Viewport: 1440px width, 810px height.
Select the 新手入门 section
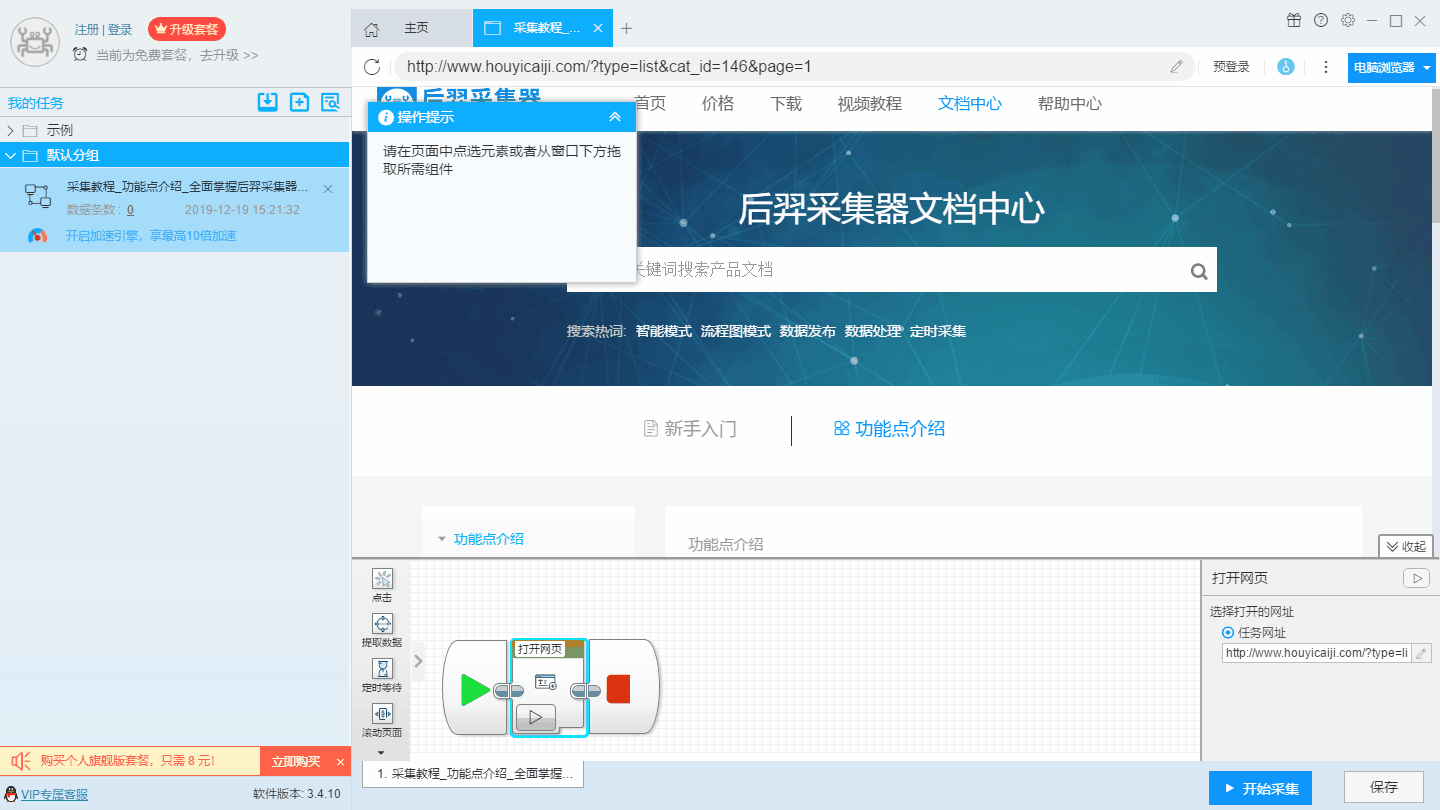pos(690,429)
